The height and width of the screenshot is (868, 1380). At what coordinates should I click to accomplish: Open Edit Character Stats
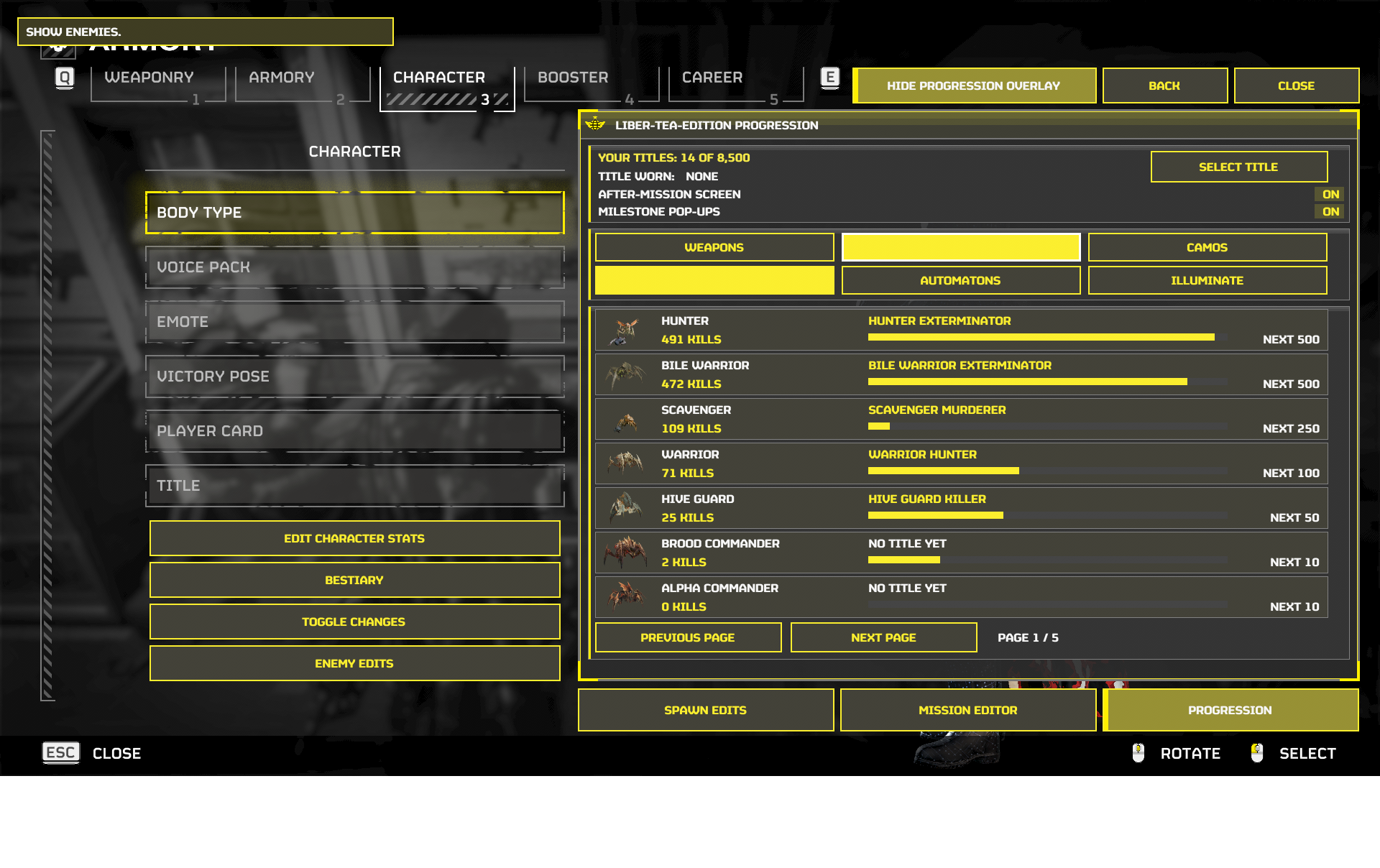coord(354,538)
